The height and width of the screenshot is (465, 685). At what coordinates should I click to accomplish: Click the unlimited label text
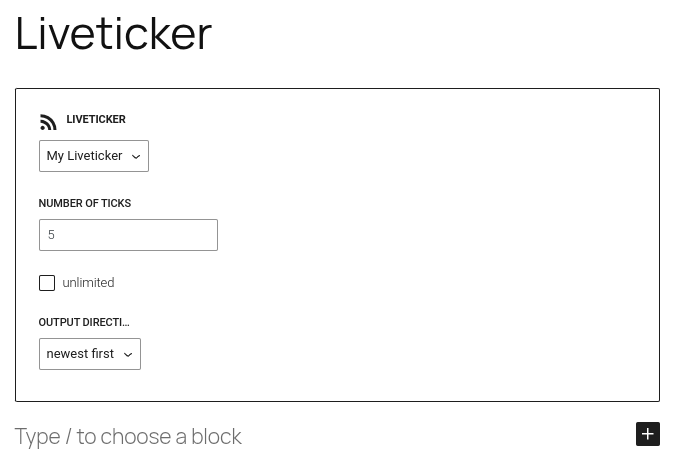pos(88,283)
